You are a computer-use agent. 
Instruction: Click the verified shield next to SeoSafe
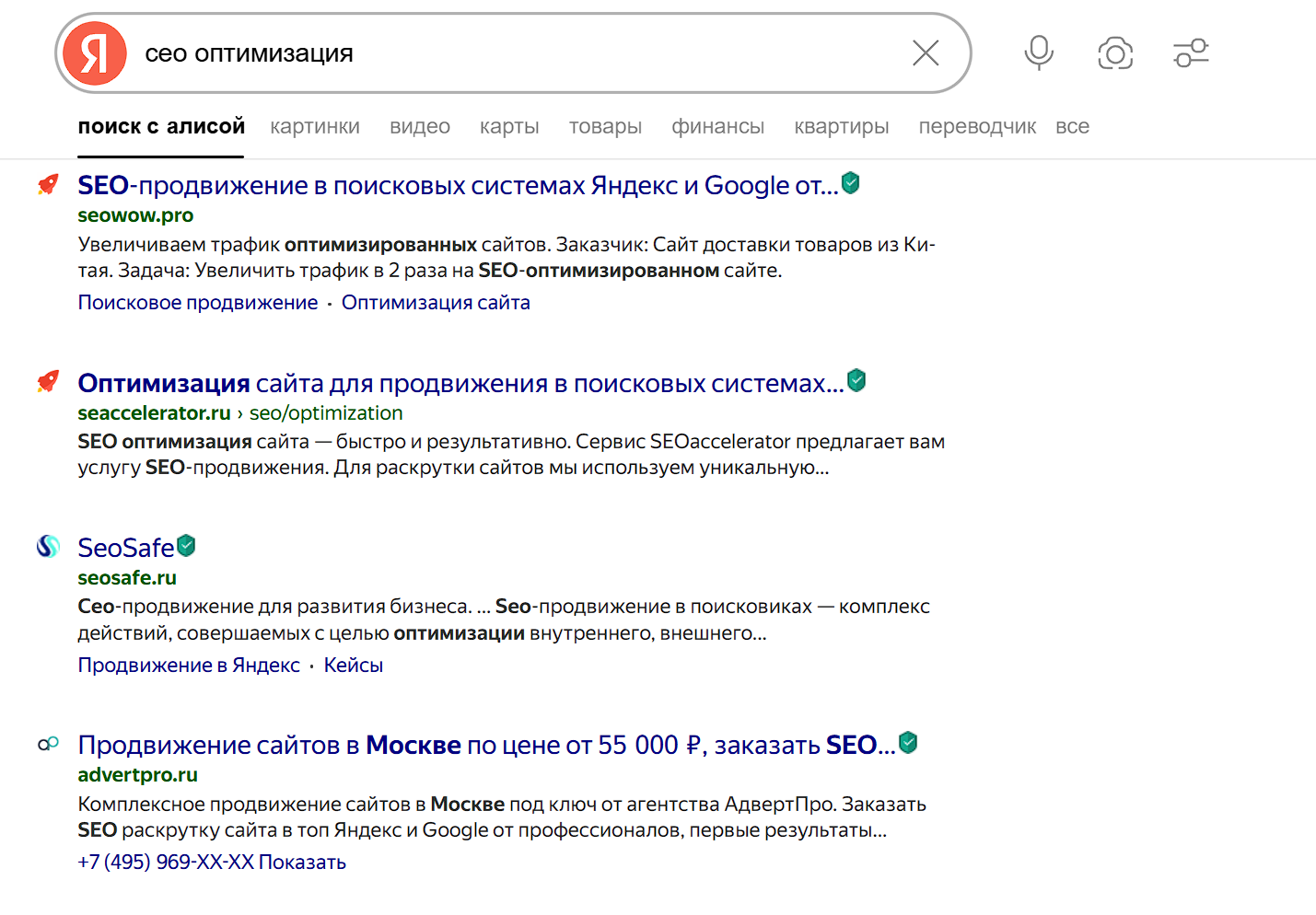(186, 545)
